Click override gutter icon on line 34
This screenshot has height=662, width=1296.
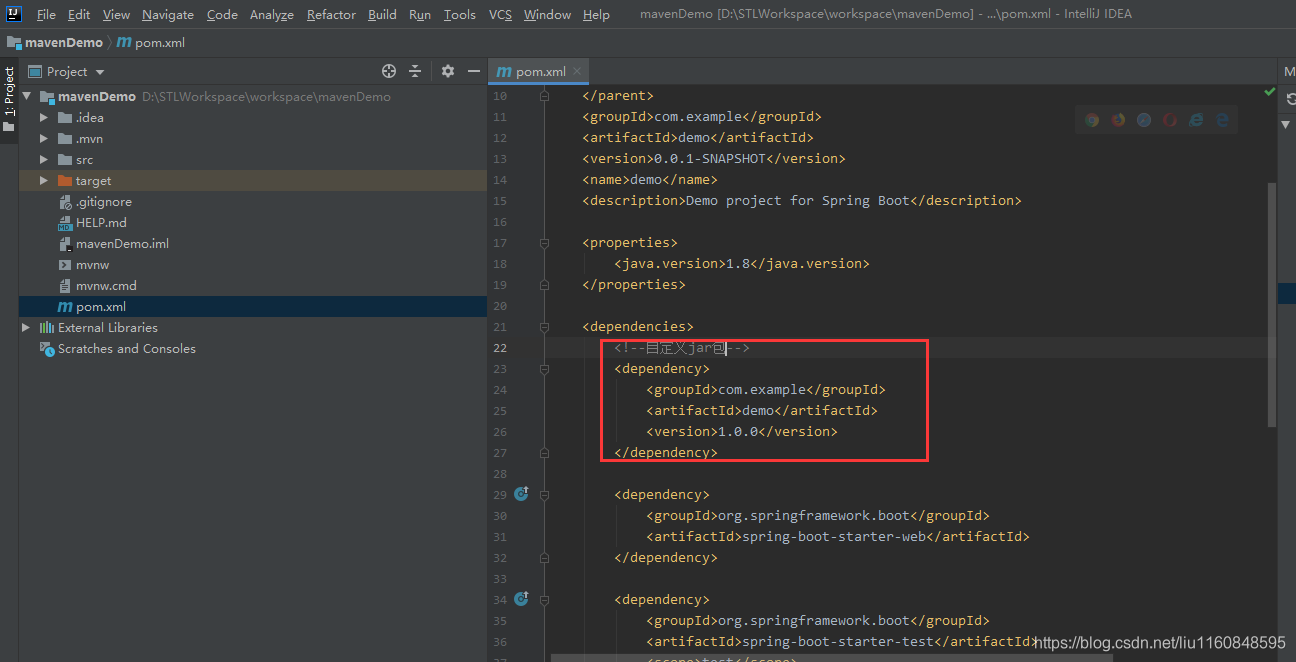[521, 598]
